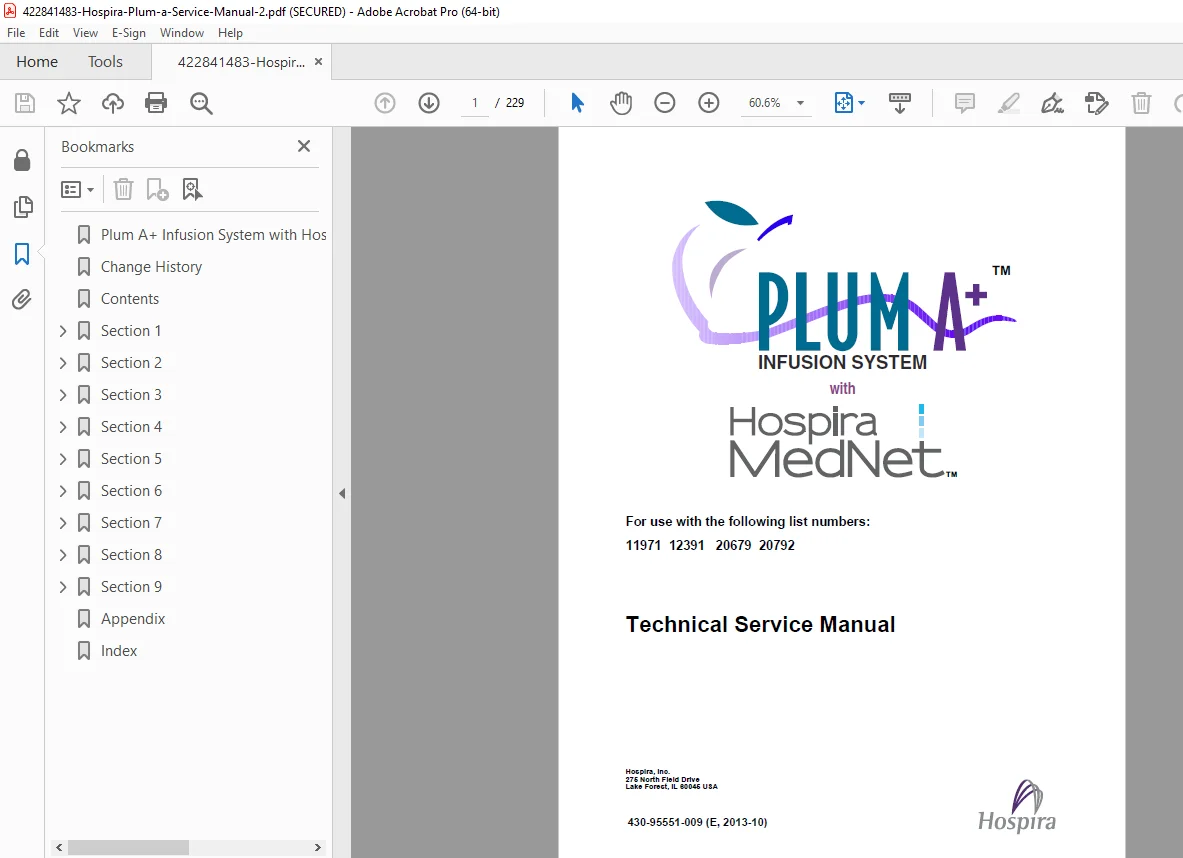This screenshot has height=858, width=1183.
Task: Open the Edit menu
Action: 49,32
